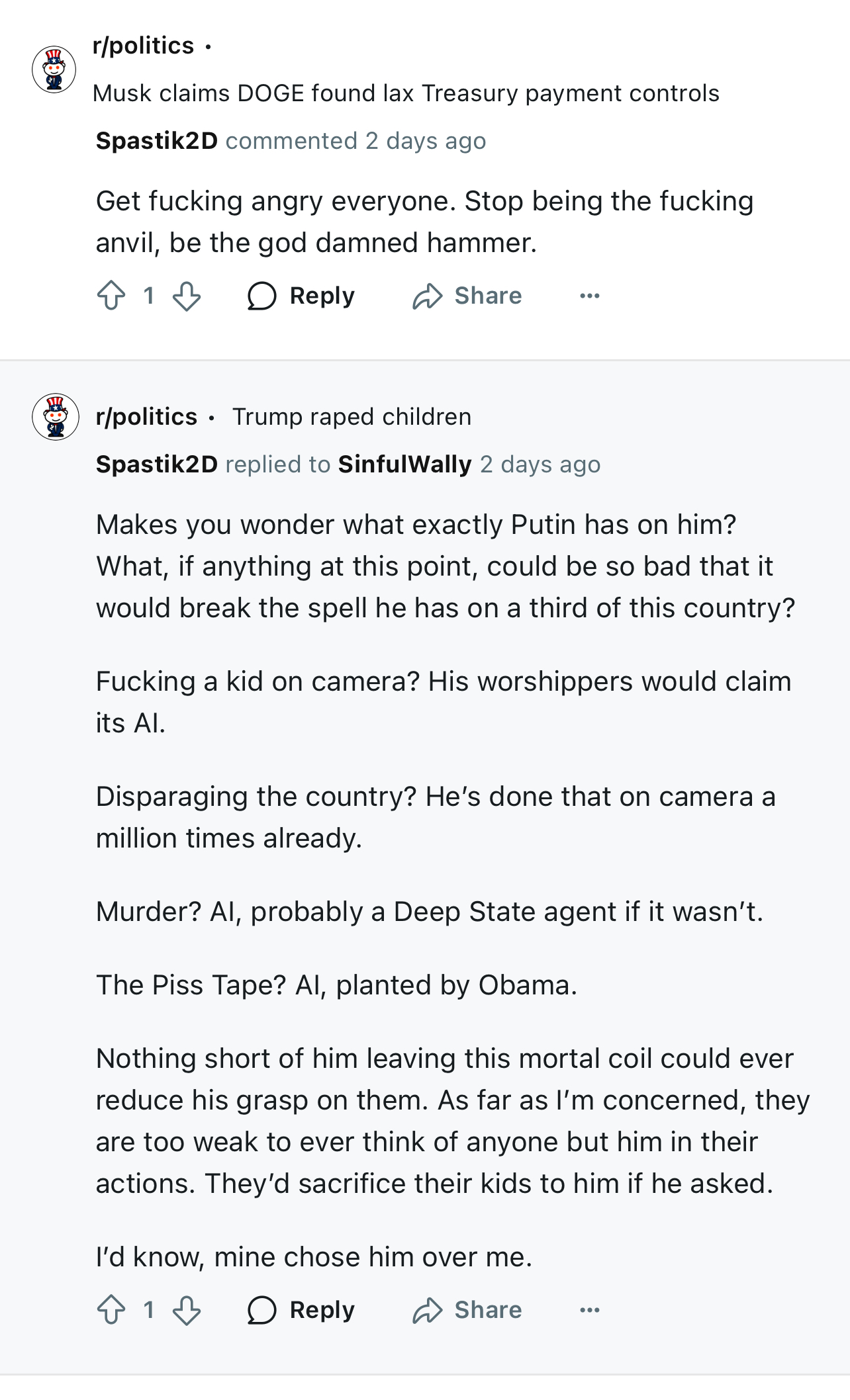Click Reply speech bubble on first comment
The image size is (850, 1400).
[x=262, y=296]
